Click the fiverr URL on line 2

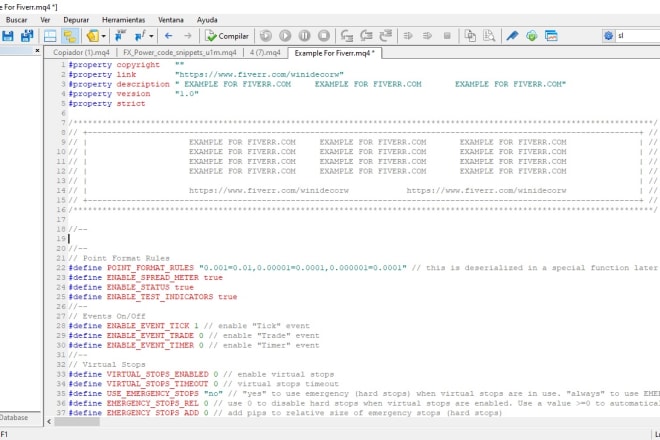tap(259, 75)
